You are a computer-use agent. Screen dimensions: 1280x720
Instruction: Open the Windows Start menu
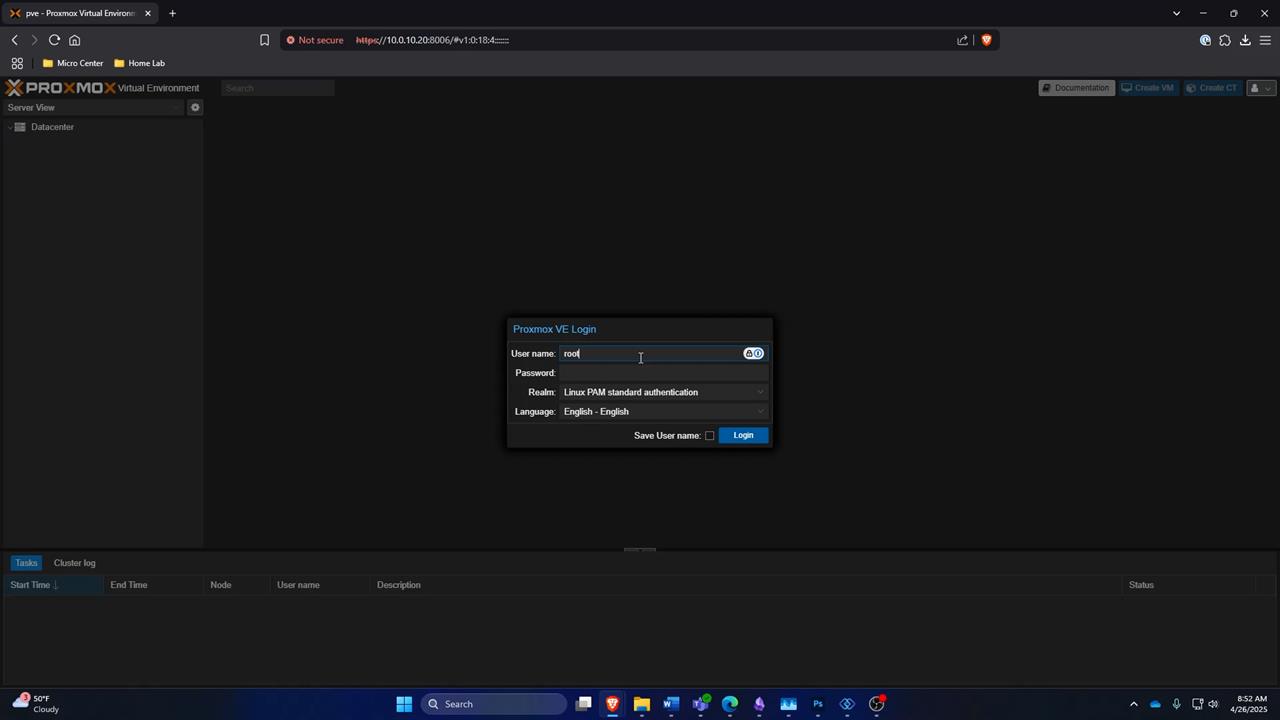[404, 704]
